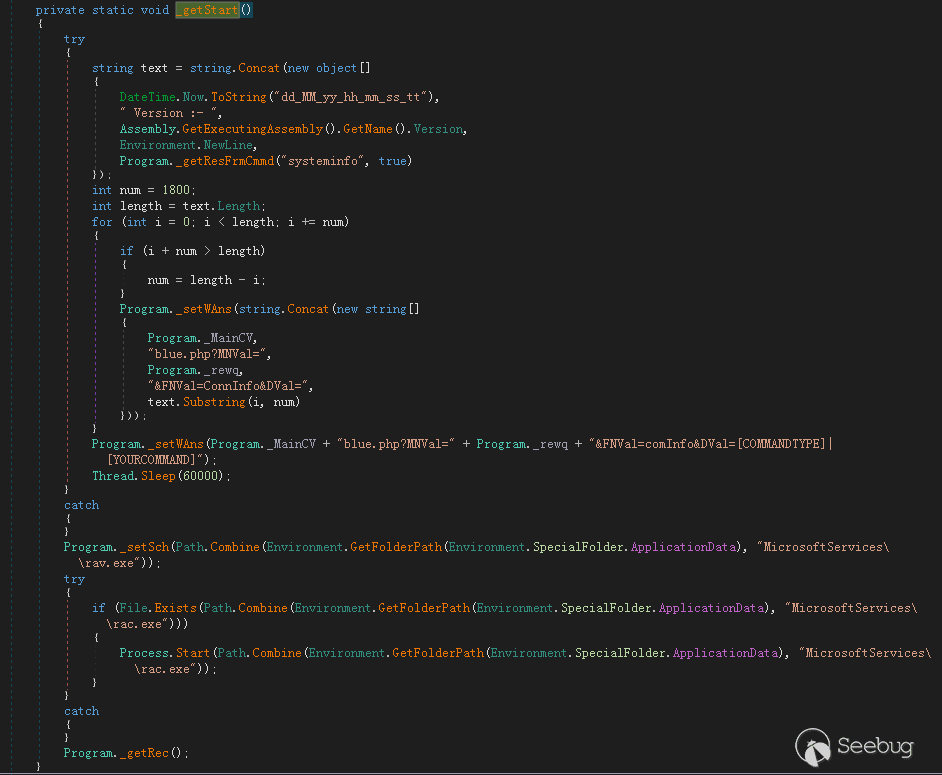Click the 'for' loop keyword
Viewport: 942px width, 775px height.
click(102, 222)
